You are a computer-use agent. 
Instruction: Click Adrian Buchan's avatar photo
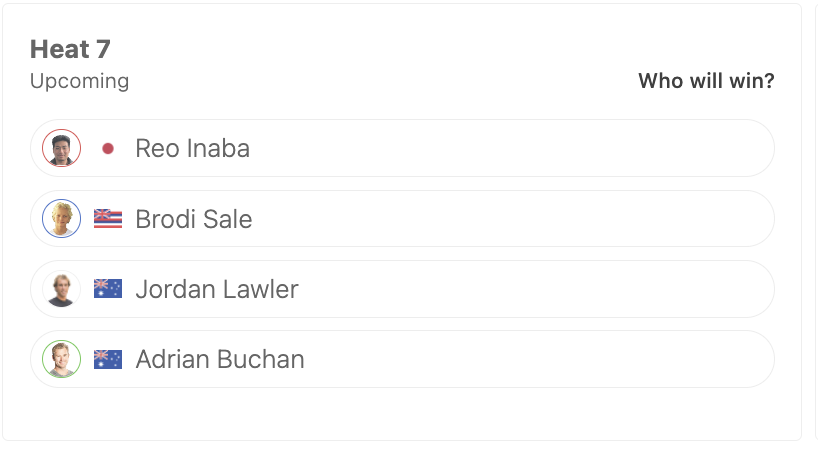point(62,359)
